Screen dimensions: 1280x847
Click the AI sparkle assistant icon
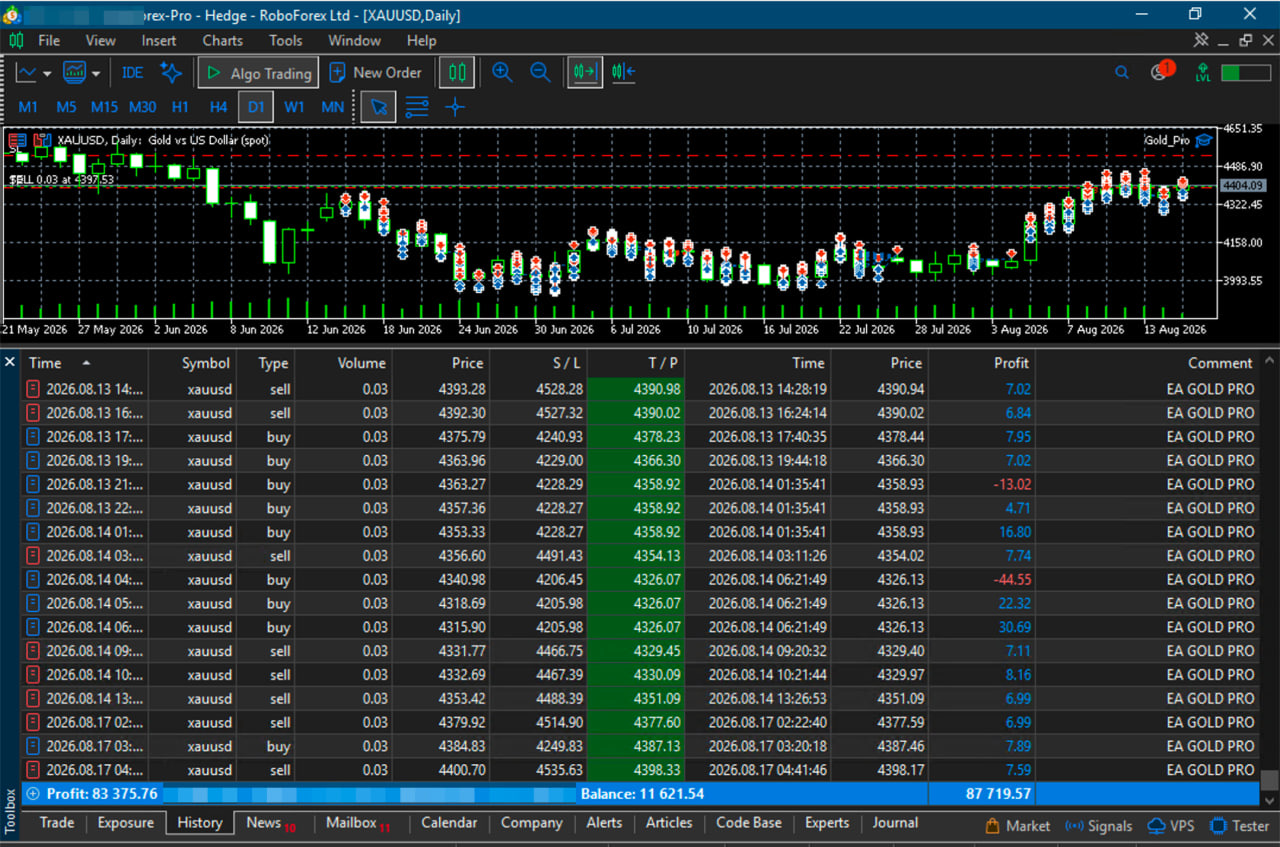point(172,73)
